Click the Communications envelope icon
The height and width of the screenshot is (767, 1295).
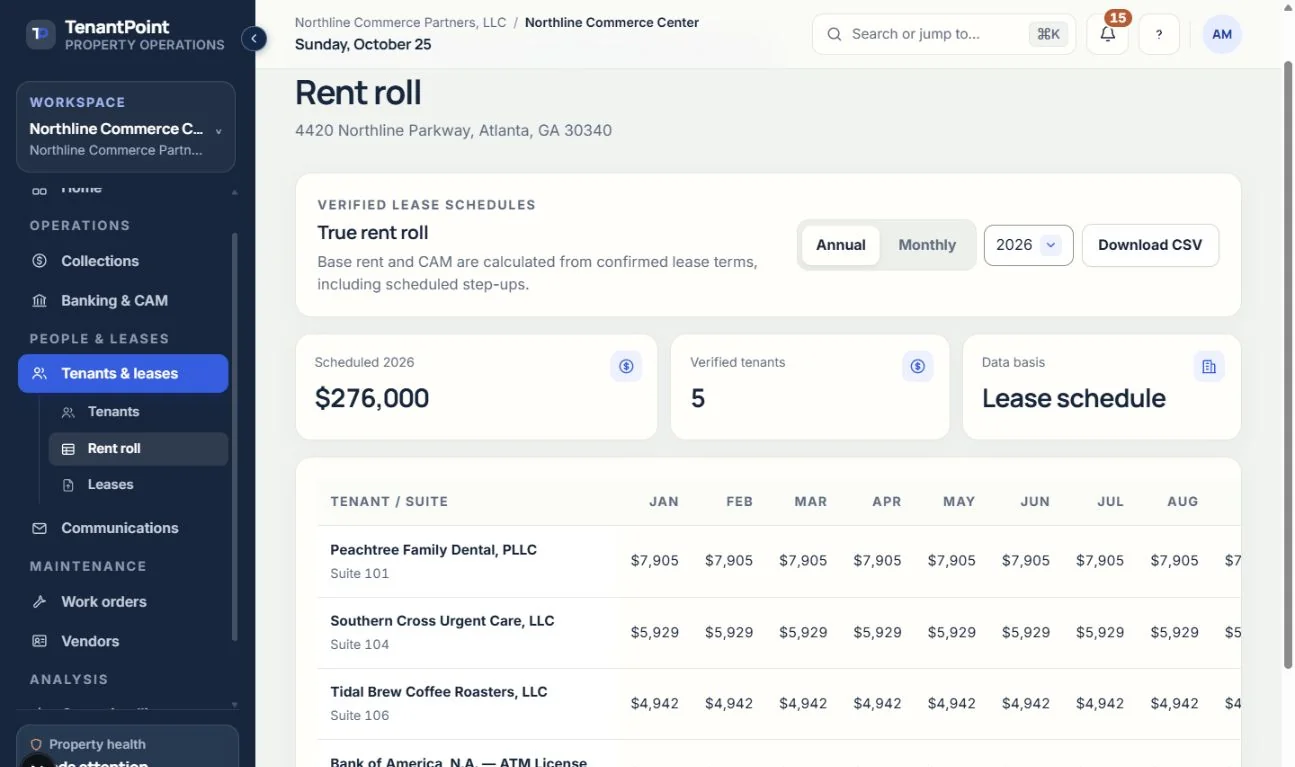coord(40,528)
